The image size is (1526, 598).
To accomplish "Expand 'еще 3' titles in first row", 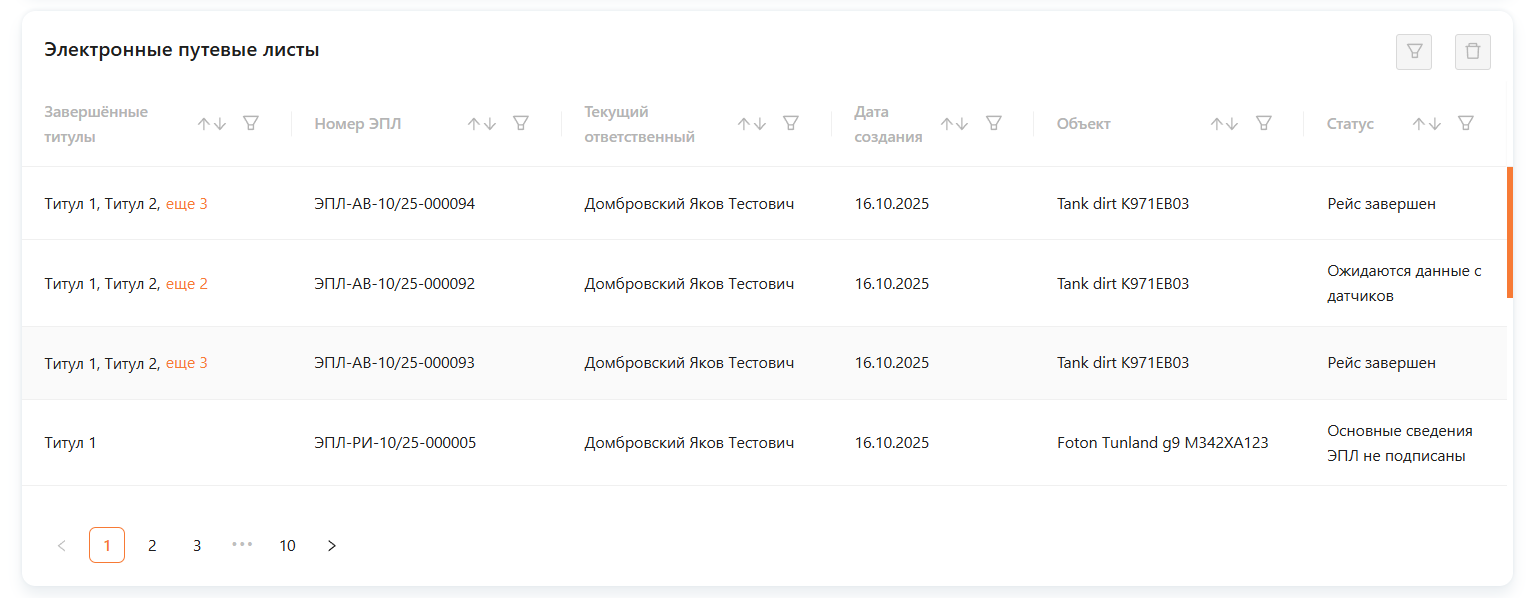I will pyautogui.click(x=186, y=204).
